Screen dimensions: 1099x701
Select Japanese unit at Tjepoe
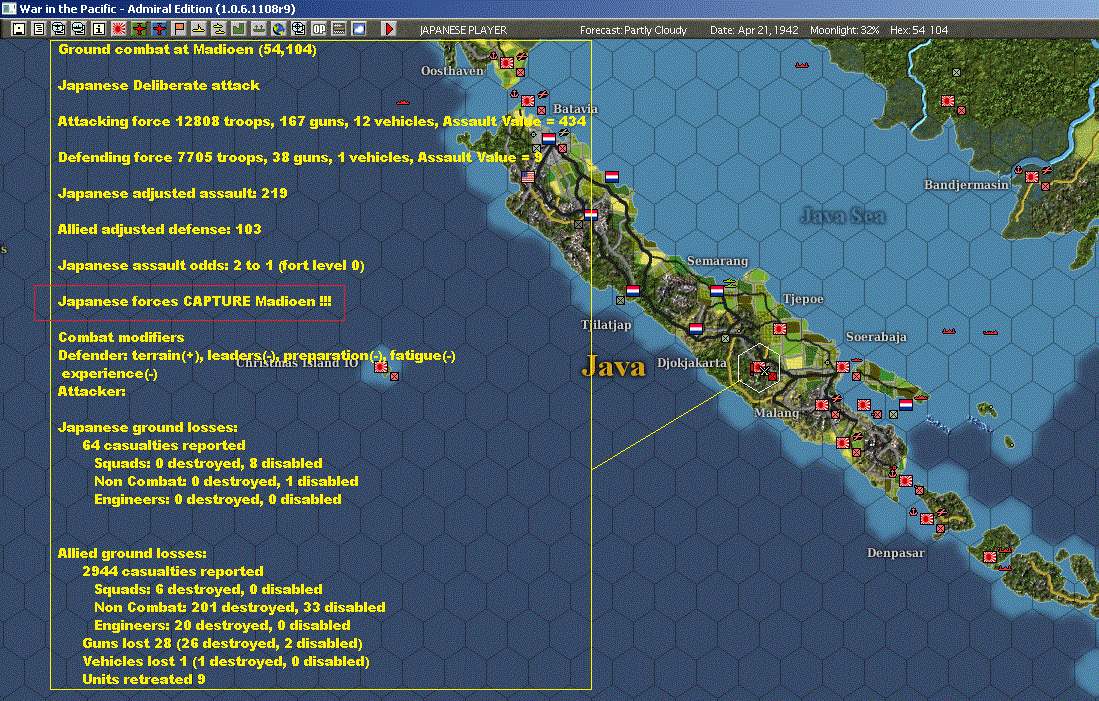[779, 328]
